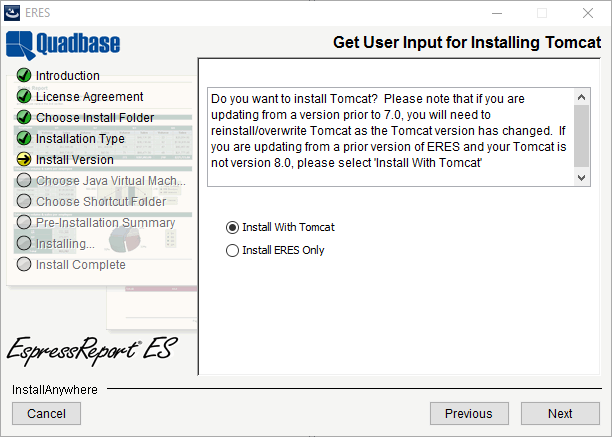Click the Install Version step label
The height and width of the screenshot is (437, 612).
[75, 160]
